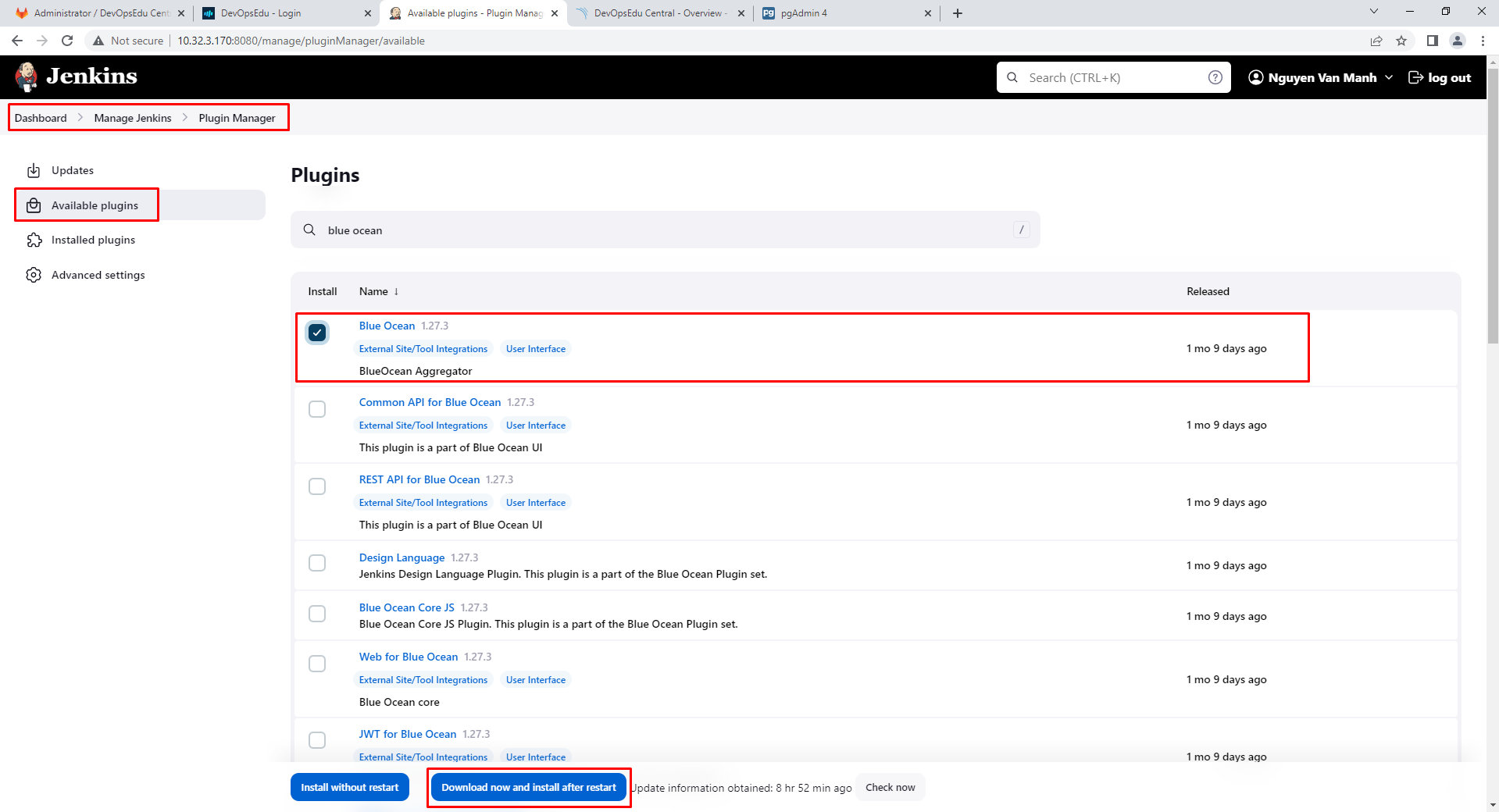Click Install without restart button

click(x=350, y=787)
